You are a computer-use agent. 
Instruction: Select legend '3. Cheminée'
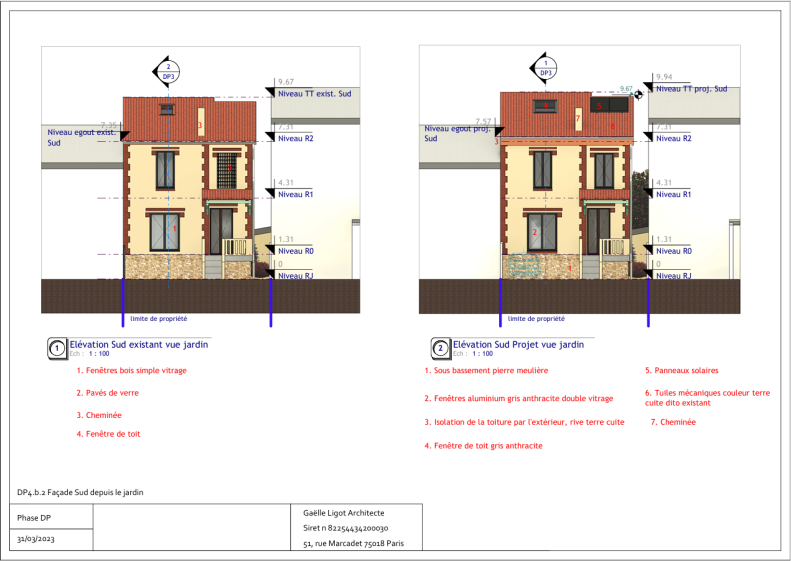[99, 415]
